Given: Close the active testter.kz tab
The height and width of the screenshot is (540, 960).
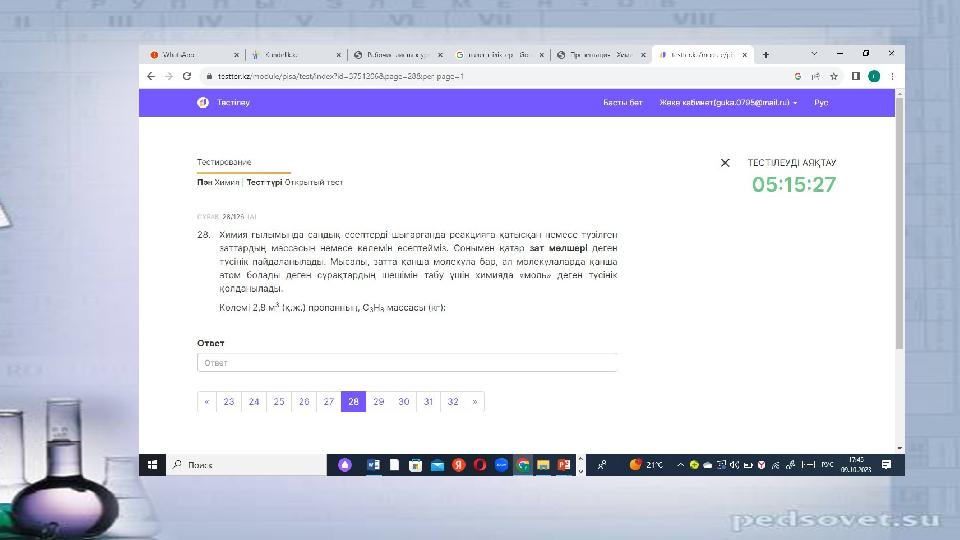Looking at the screenshot, I should 744,55.
